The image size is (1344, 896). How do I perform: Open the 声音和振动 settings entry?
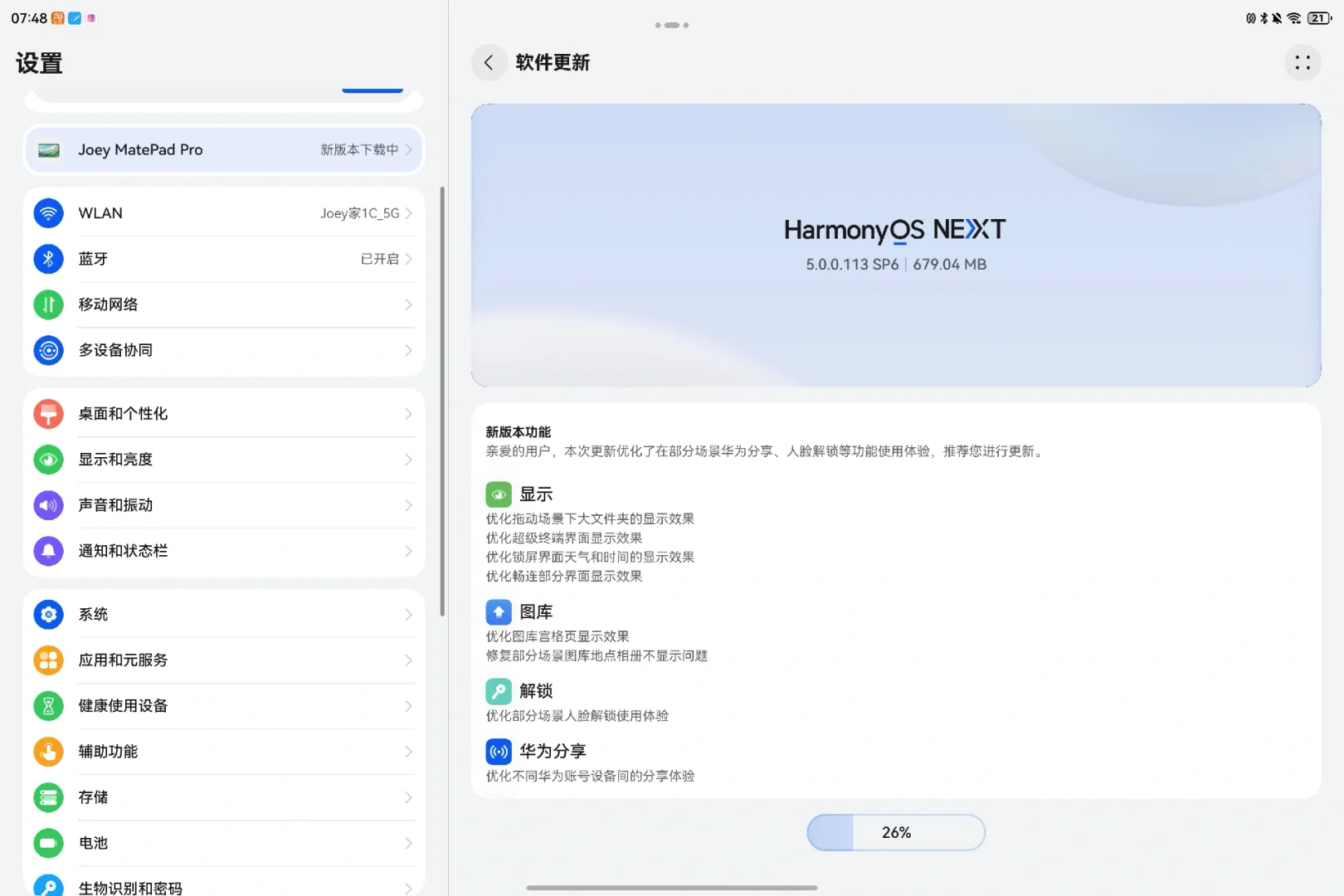coord(224,504)
